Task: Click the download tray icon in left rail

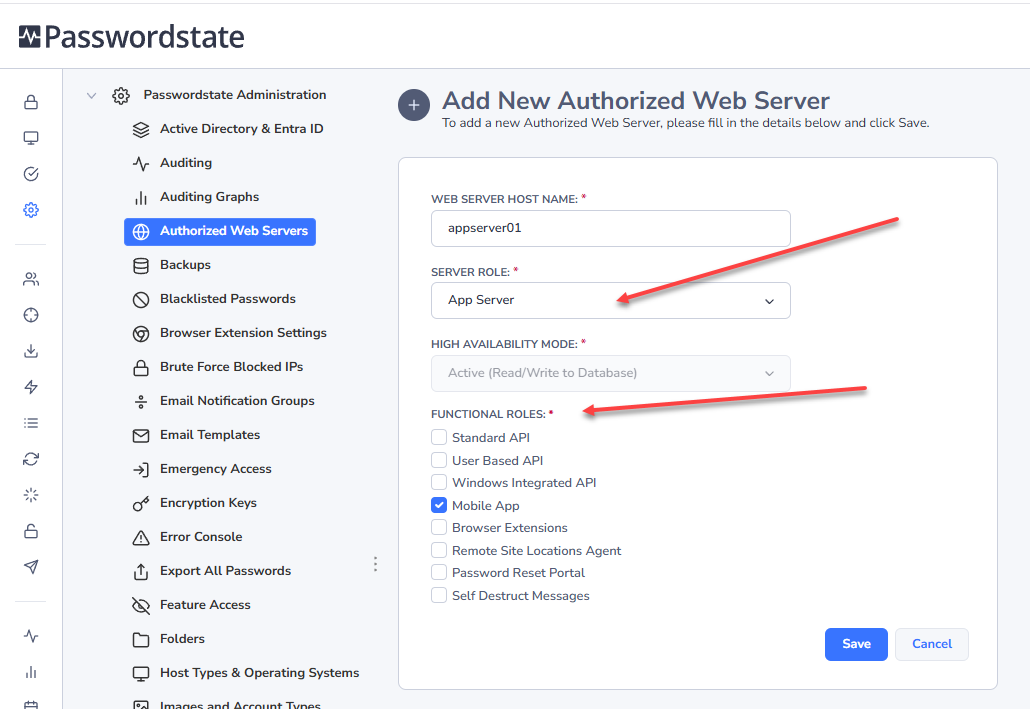Action: (x=31, y=351)
